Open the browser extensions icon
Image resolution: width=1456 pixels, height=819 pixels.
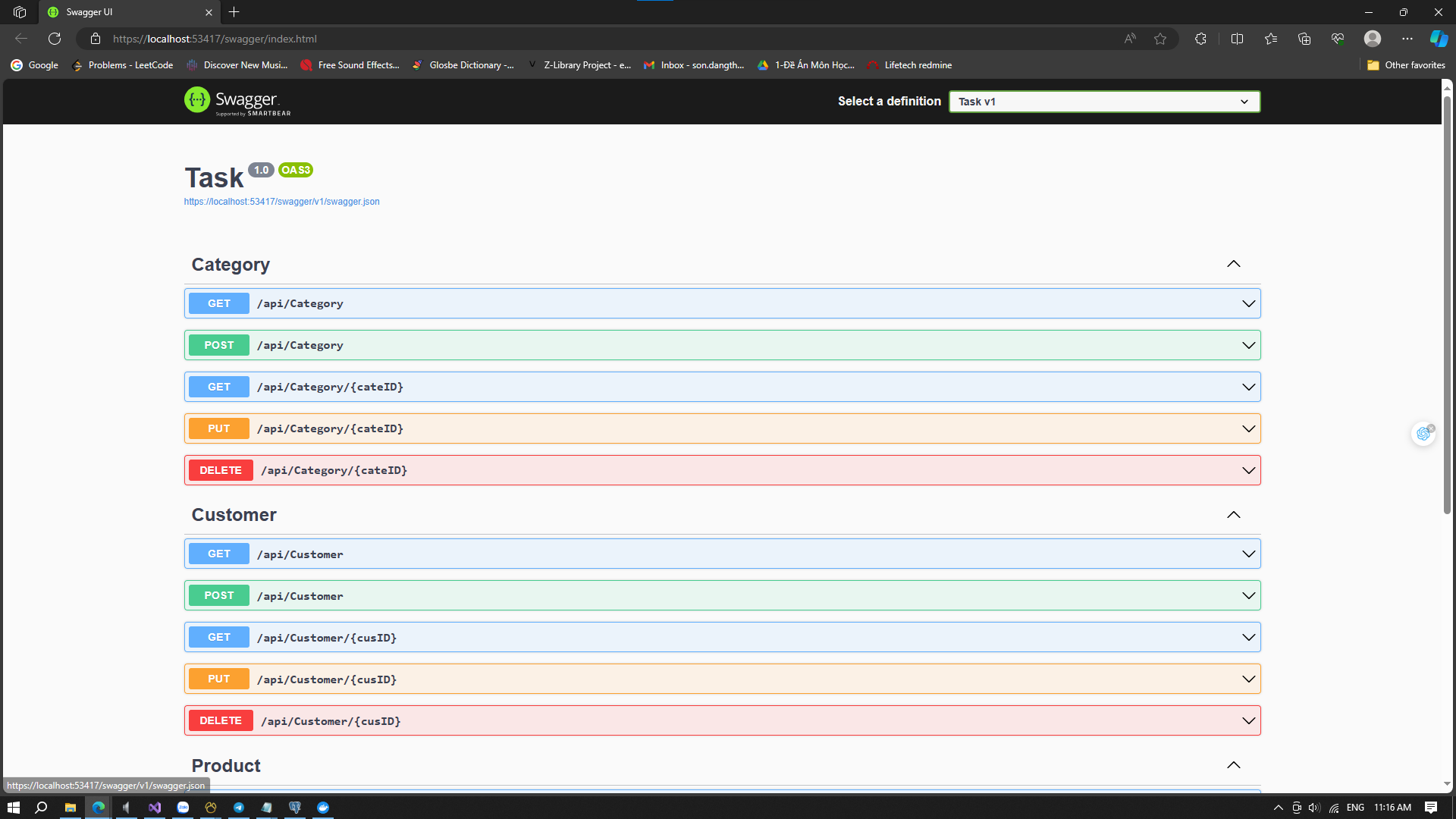[x=1200, y=39]
